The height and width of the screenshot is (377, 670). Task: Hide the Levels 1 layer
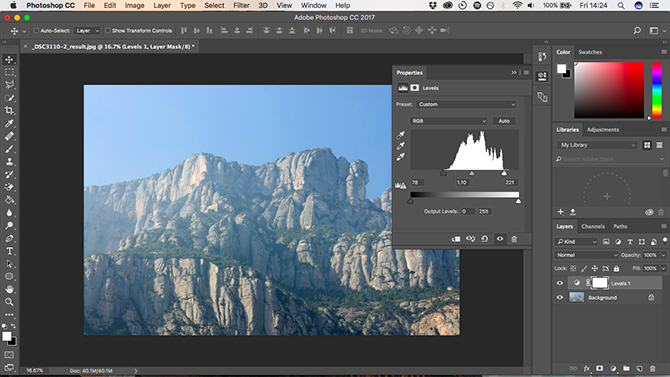pos(560,283)
